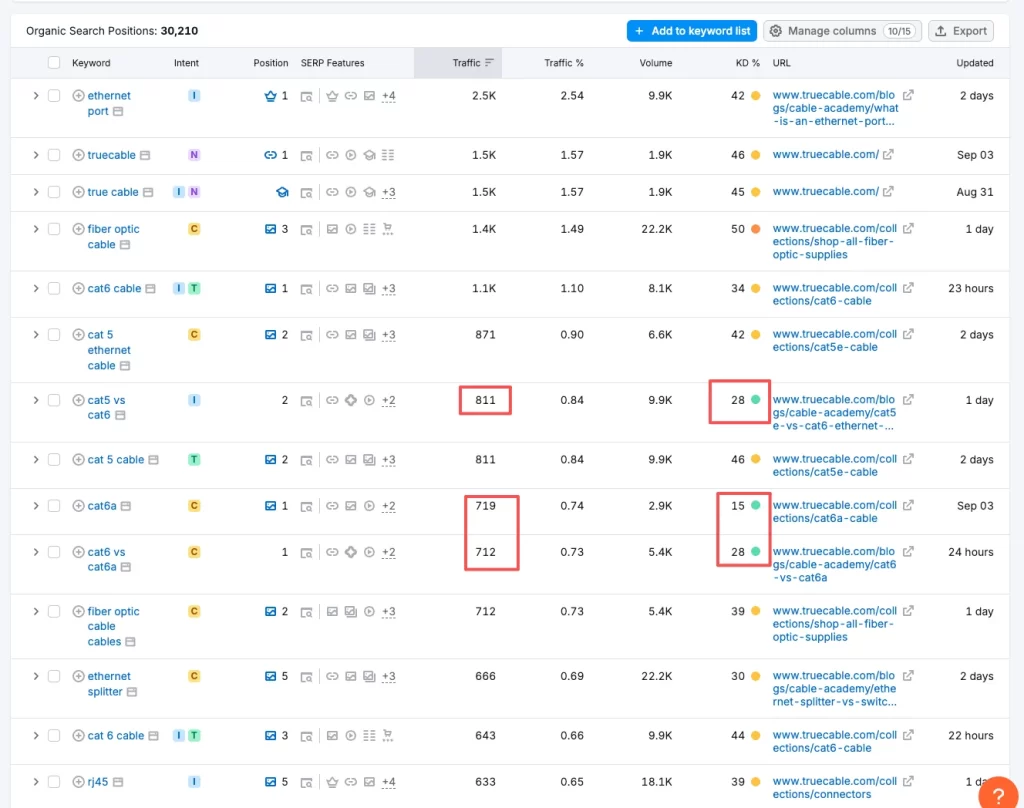Open external link icon for ethernet-port URL
1024x808 pixels.
(x=908, y=95)
